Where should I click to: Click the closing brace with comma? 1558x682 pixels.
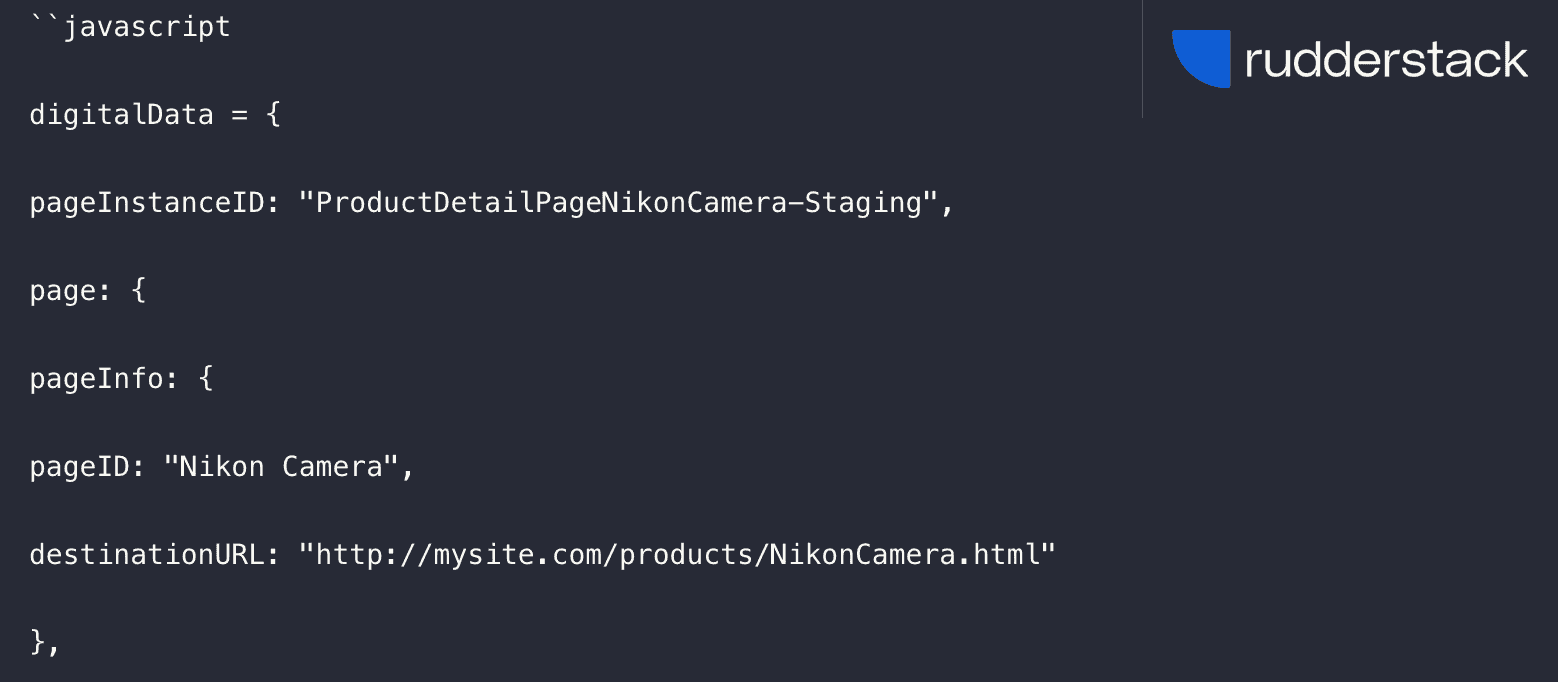point(45,643)
